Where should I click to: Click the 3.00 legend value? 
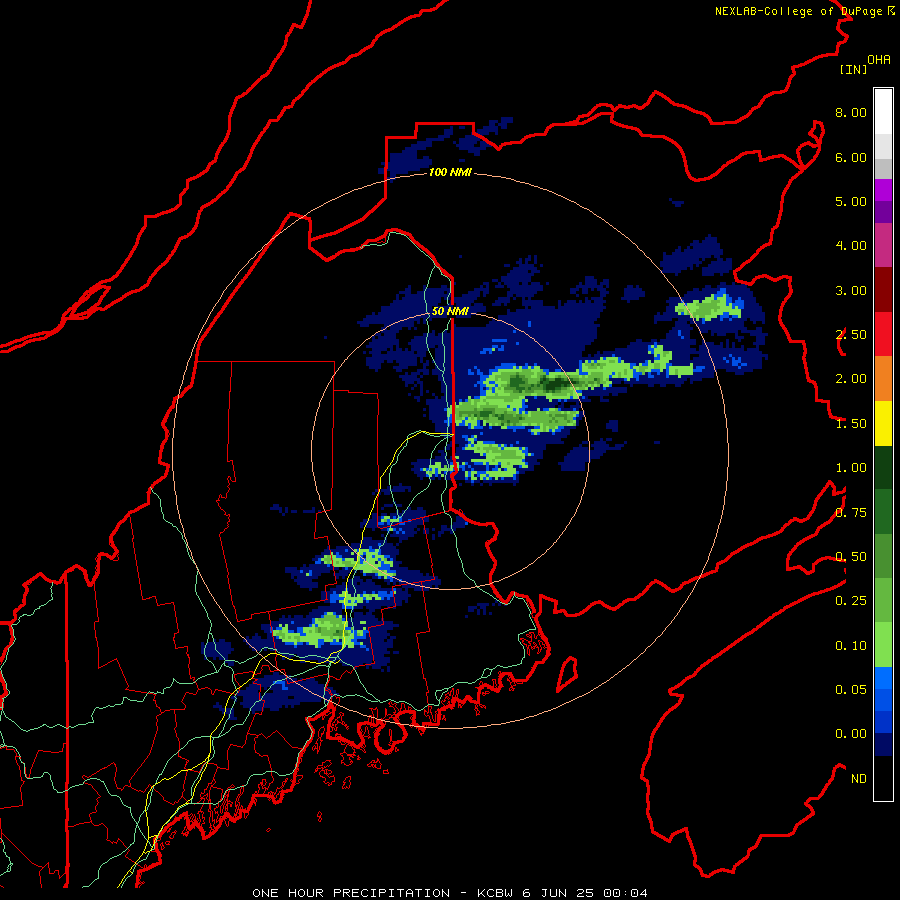[851, 290]
